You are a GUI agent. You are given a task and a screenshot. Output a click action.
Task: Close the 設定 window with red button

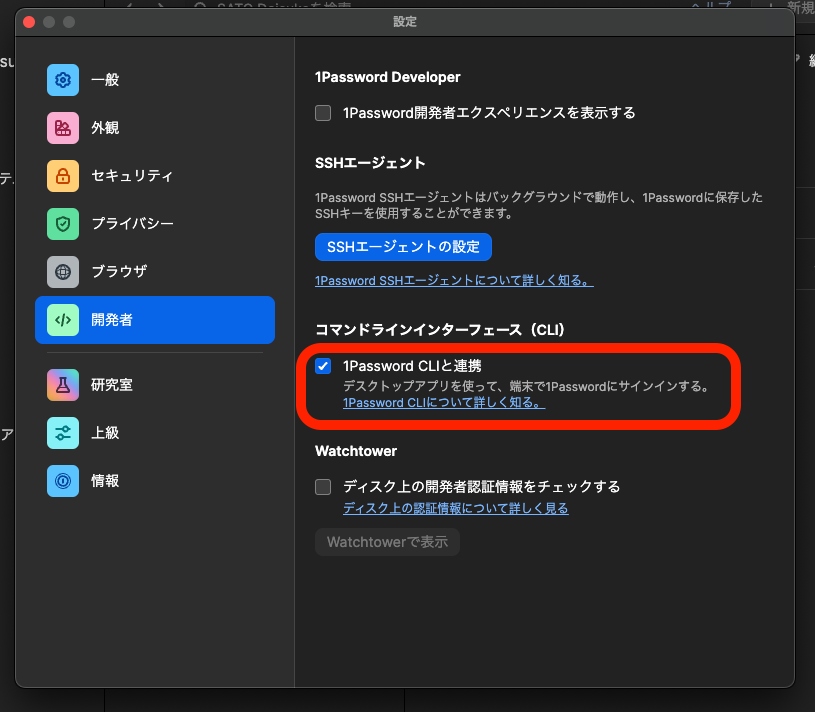tap(29, 22)
